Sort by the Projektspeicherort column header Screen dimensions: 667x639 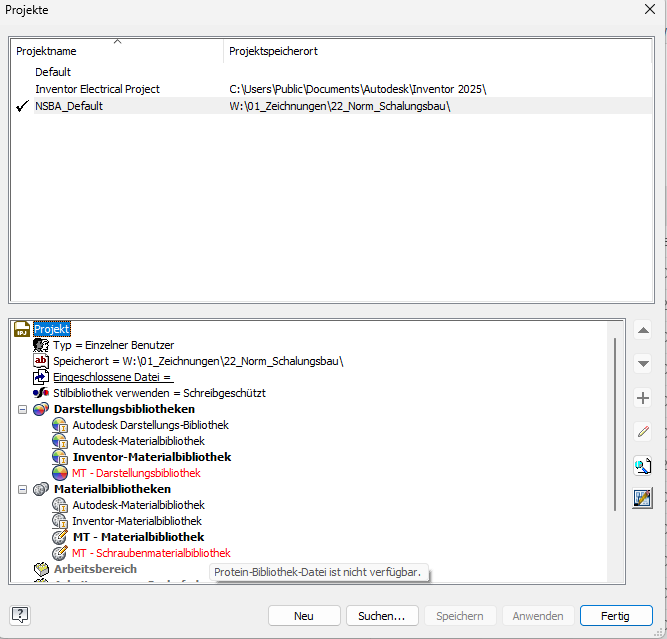point(437,51)
